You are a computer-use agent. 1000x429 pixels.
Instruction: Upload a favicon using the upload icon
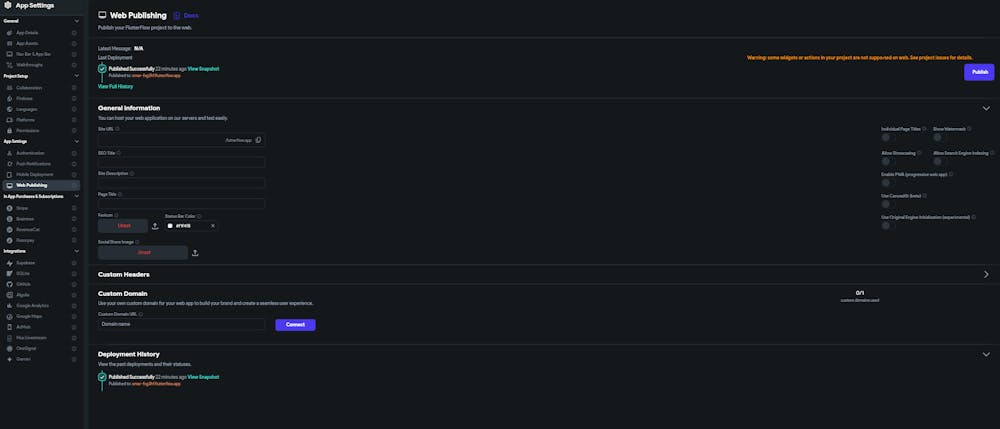155,226
